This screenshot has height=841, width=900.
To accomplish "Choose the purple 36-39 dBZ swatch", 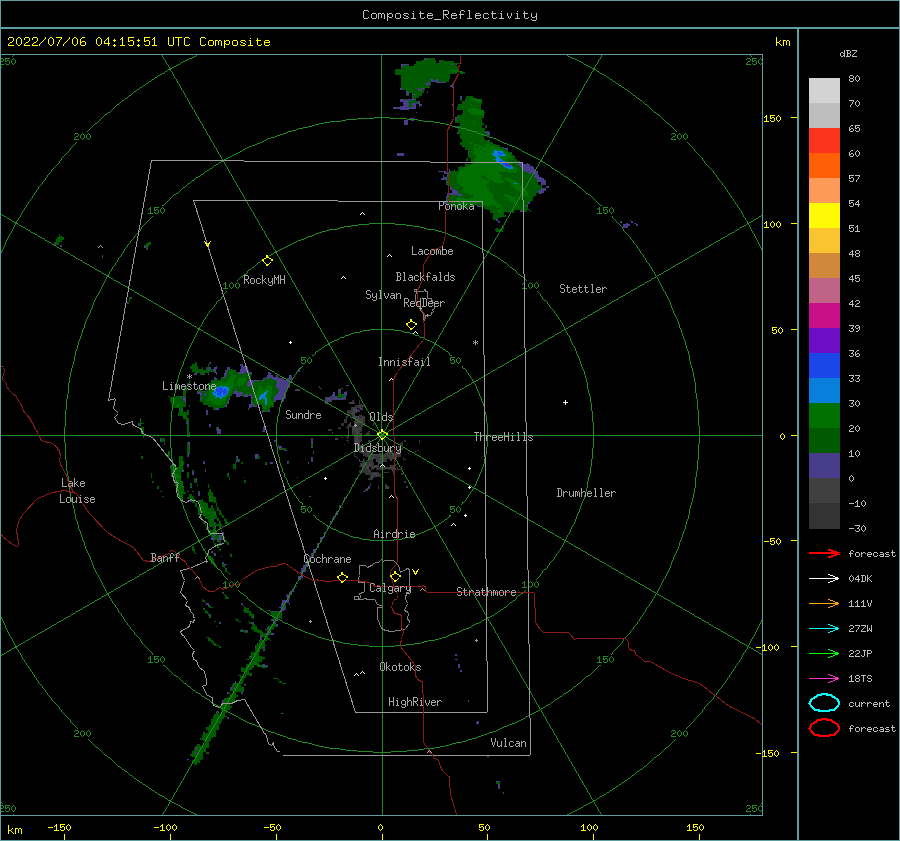I will [824, 340].
